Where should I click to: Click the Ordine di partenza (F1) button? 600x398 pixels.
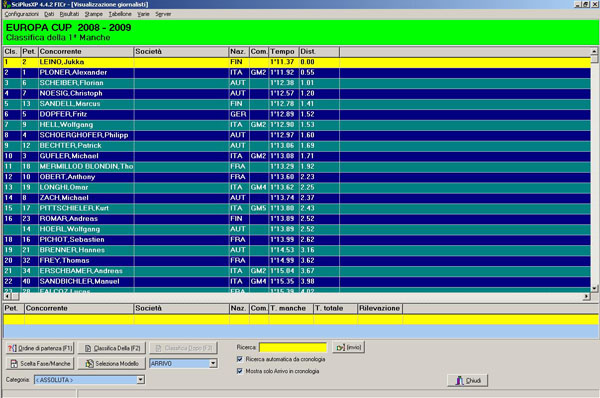[40, 348]
